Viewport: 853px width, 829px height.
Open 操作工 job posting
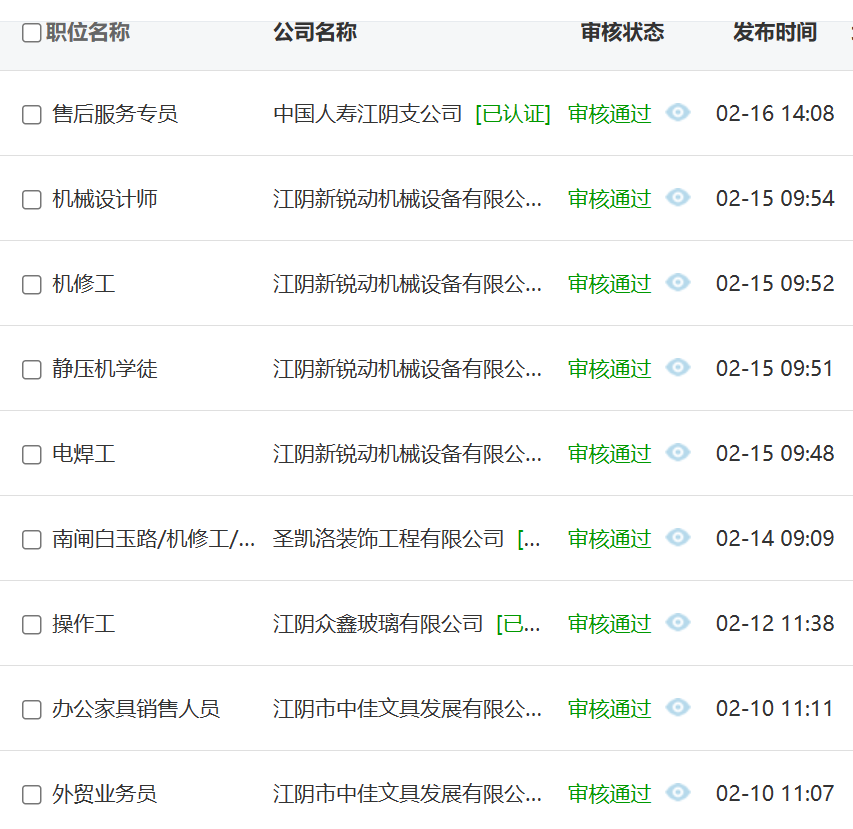[84, 624]
